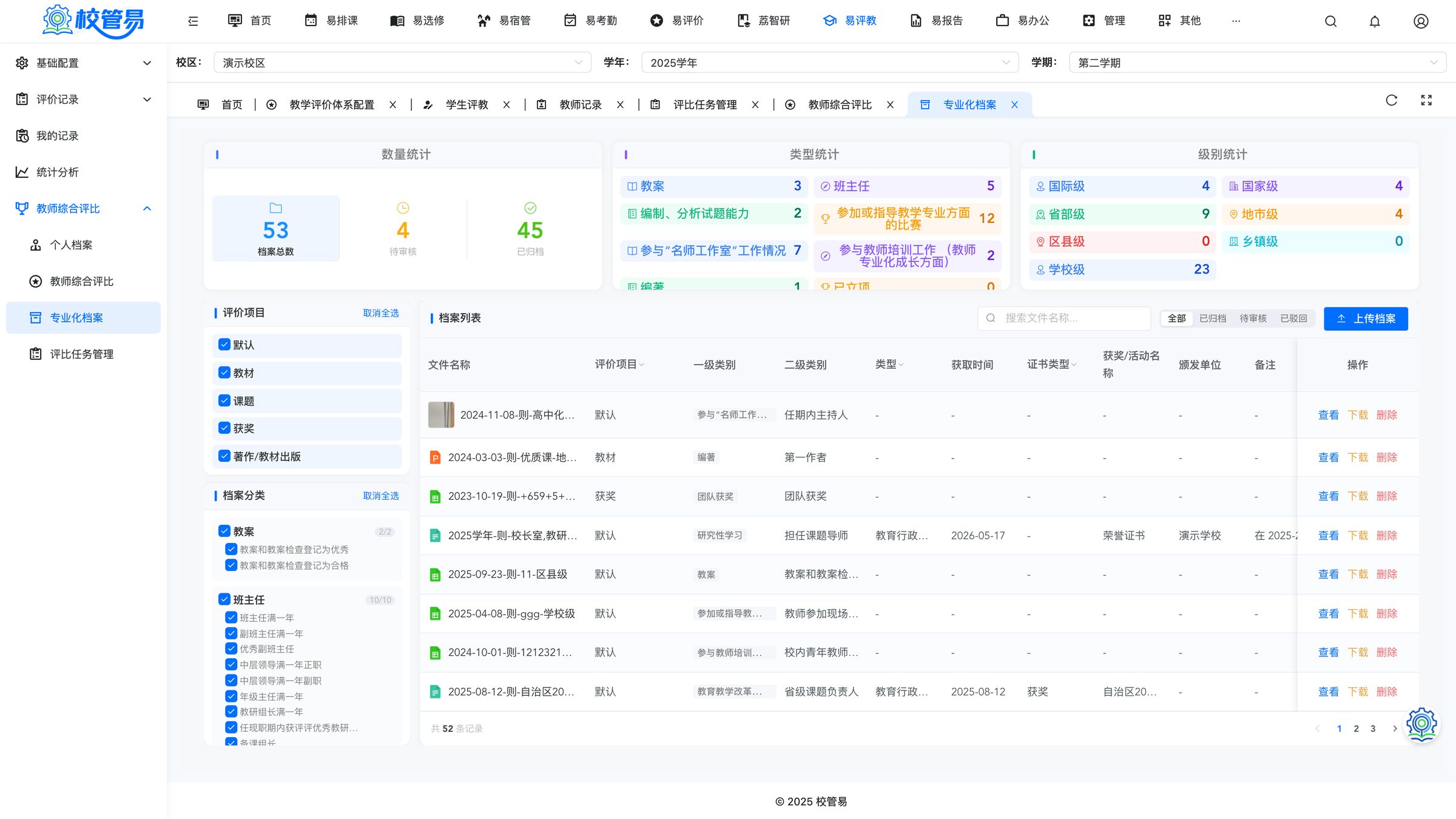Click the 上传档案 button
Screen dimensions: 1456x819
[x=1366, y=318]
